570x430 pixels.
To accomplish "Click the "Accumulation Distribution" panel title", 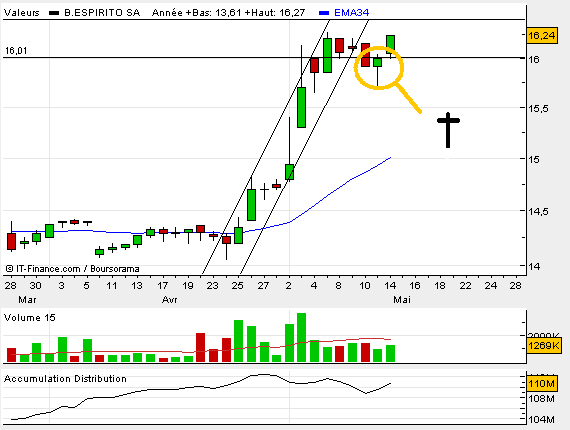I will (65, 379).
